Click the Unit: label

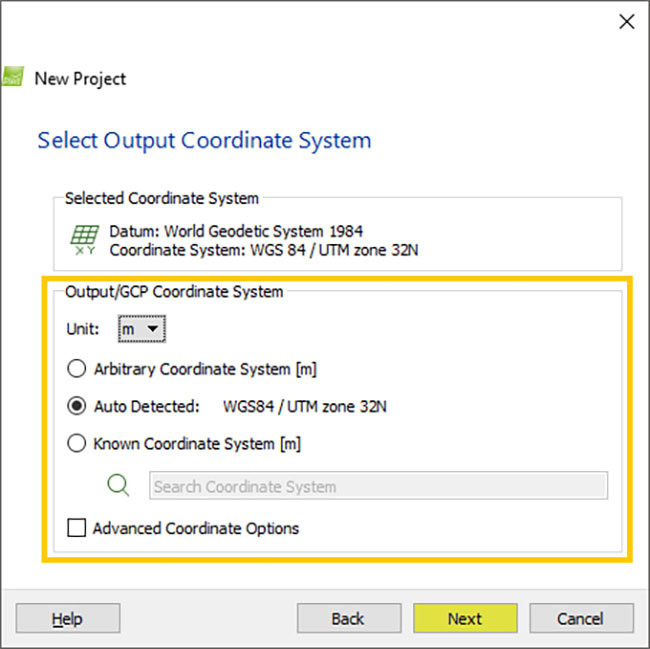coord(83,329)
